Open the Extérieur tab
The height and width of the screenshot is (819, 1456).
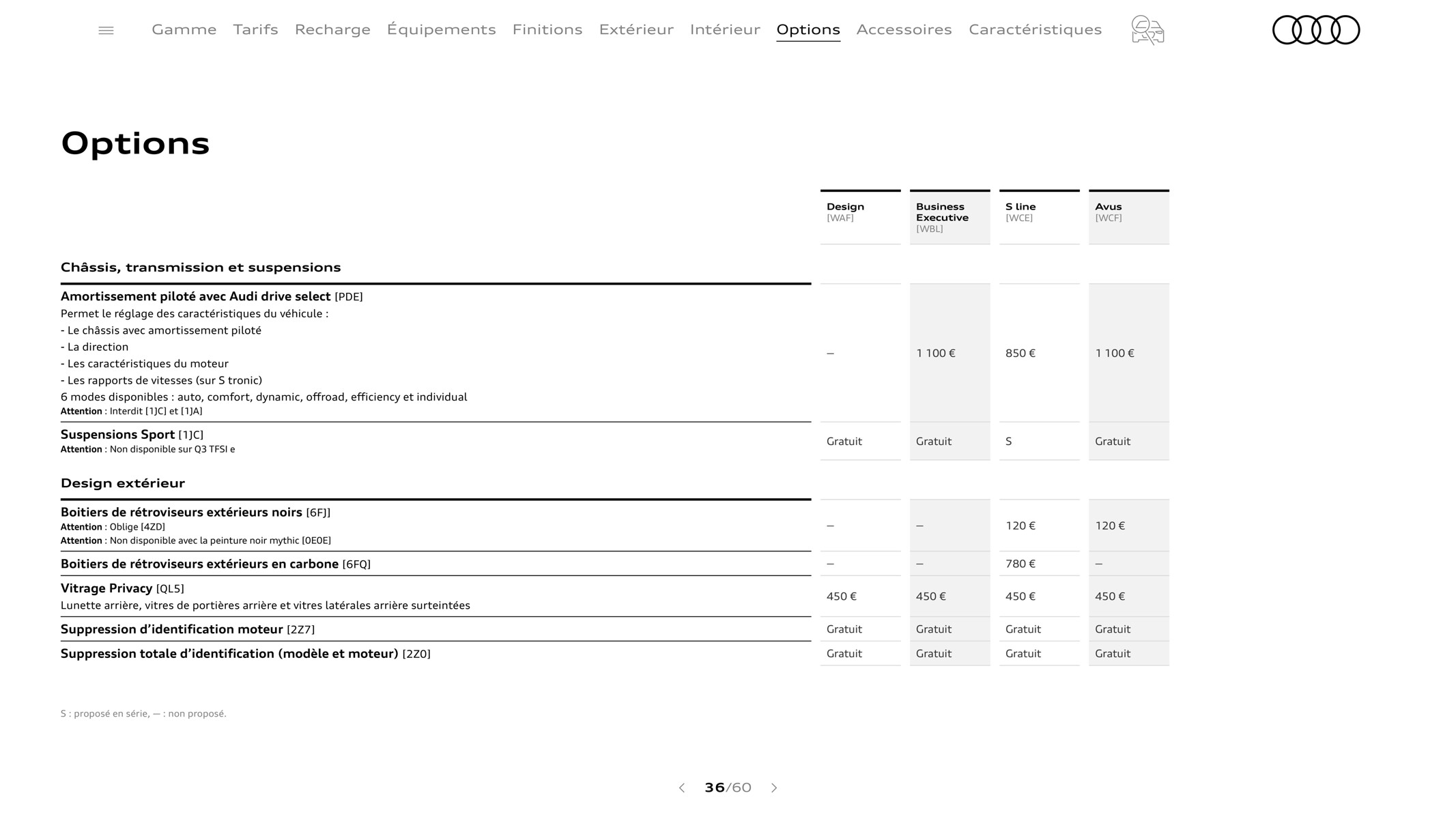(x=636, y=29)
